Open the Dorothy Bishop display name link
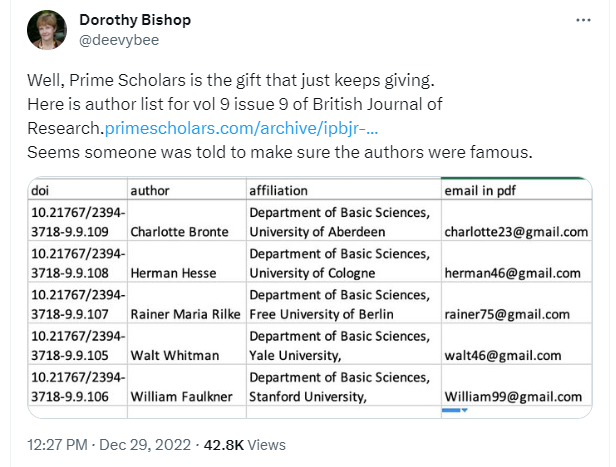 tap(134, 20)
